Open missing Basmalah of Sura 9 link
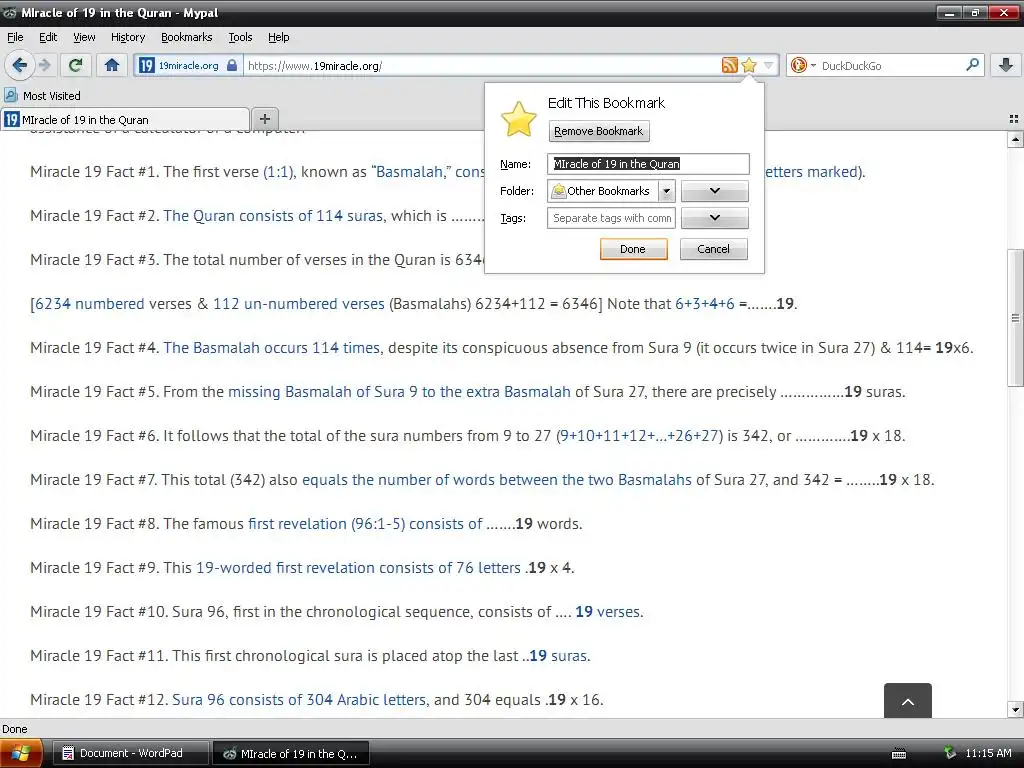Screen dimensions: 1024x768 pyautogui.click(x=399, y=392)
